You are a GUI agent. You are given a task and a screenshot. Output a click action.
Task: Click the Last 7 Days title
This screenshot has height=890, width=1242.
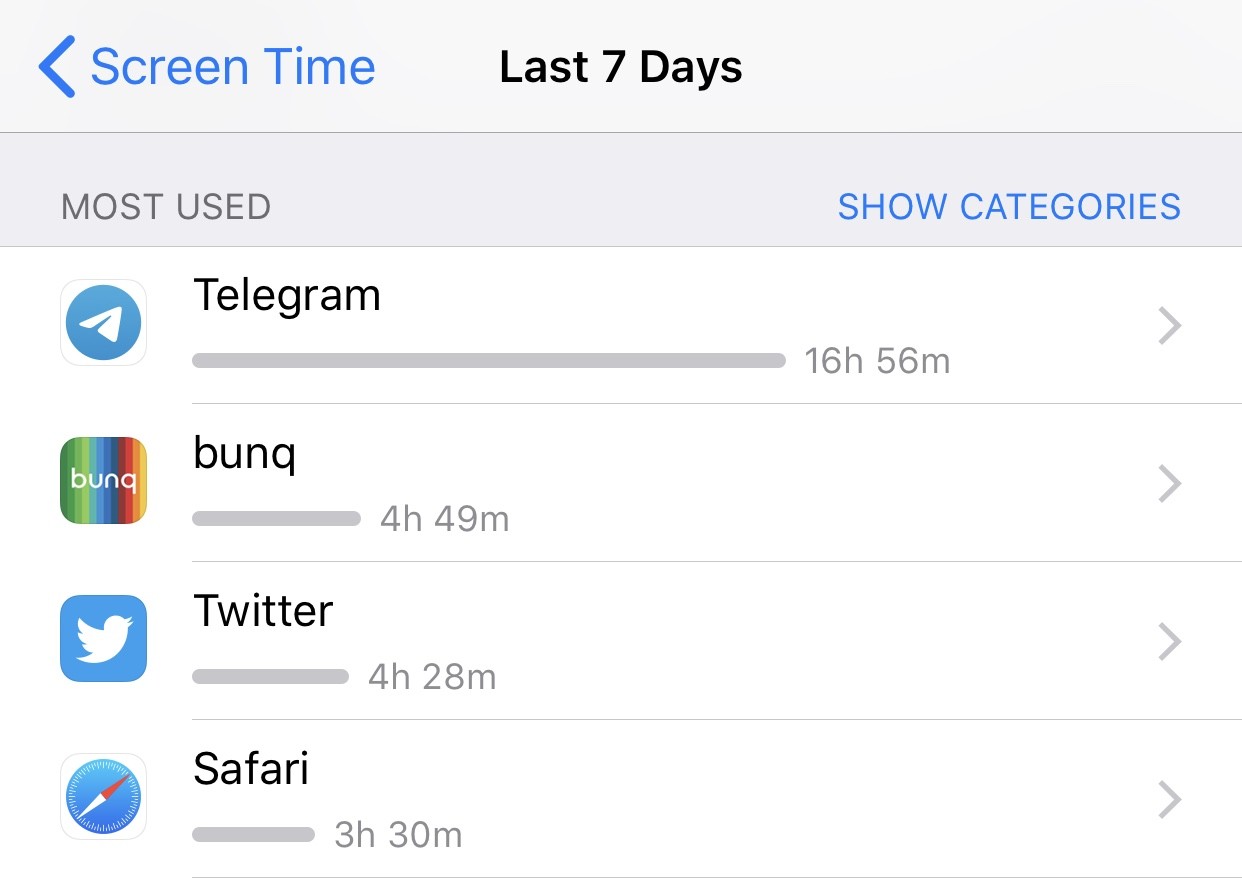[x=621, y=68]
